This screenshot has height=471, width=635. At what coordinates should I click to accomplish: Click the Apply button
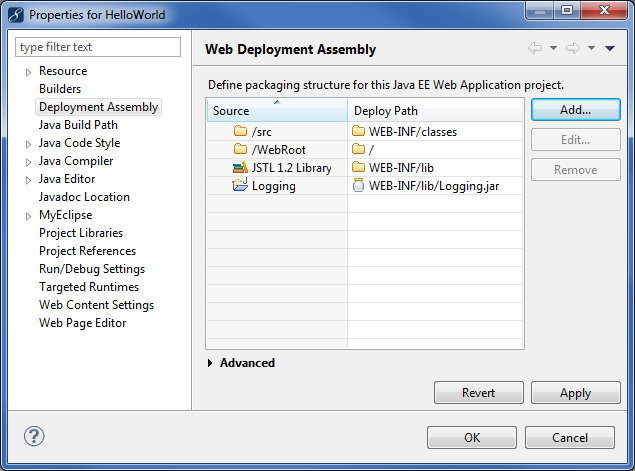575,393
